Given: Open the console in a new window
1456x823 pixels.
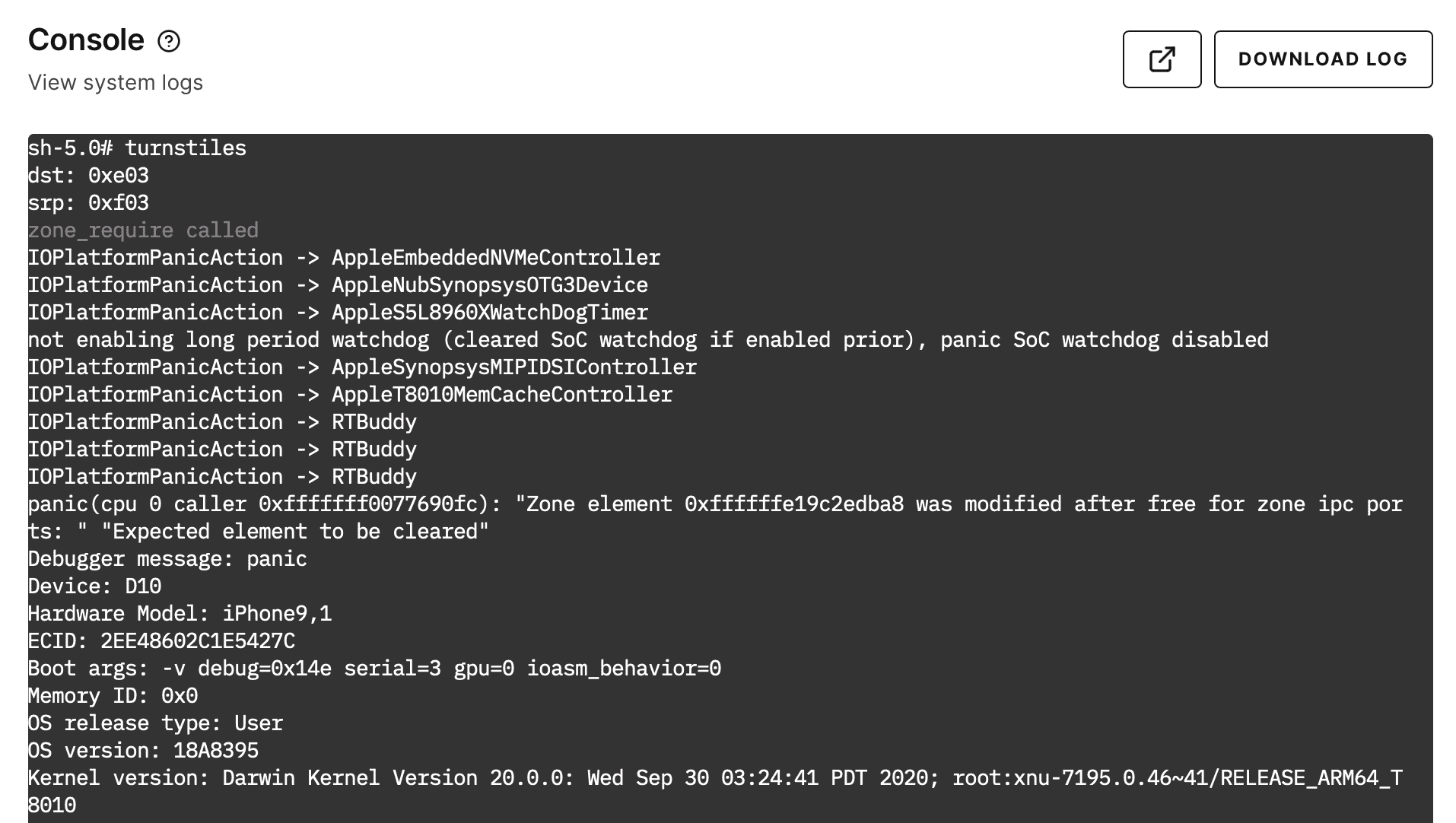Looking at the screenshot, I should pos(1162,59).
